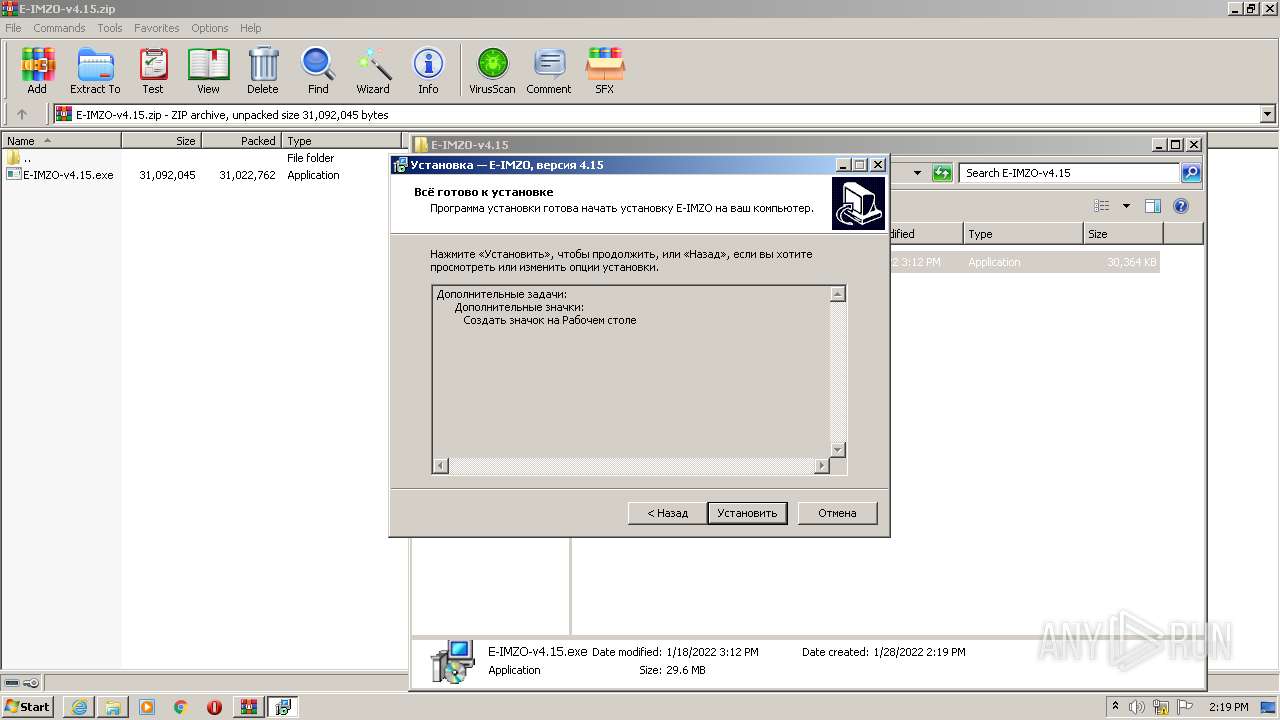This screenshot has width=1280, height=720.
Task: Click the Explorer search magnifier button
Action: pyautogui.click(x=1191, y=173)
